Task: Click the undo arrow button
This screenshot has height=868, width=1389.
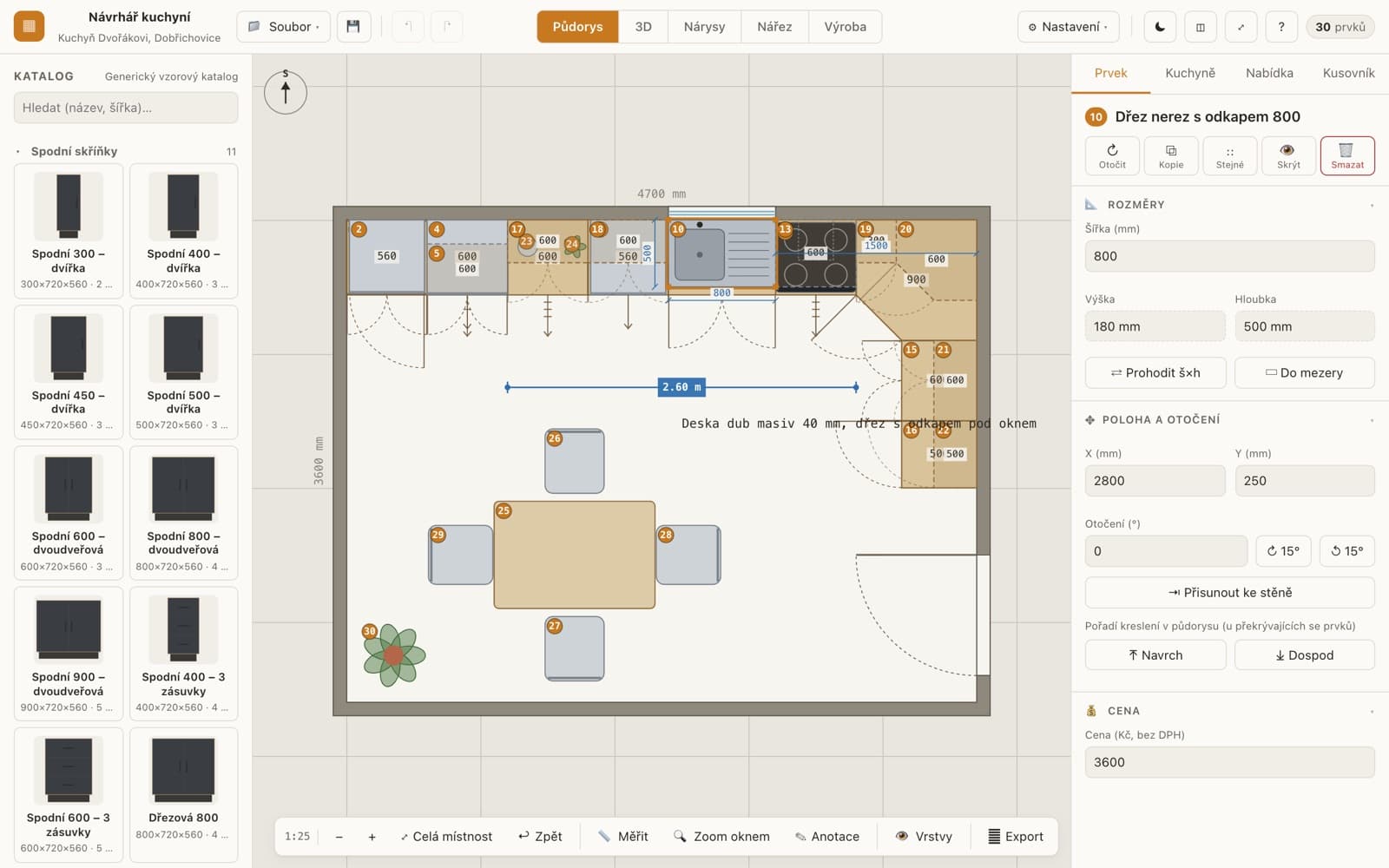Action: (407, 27)
